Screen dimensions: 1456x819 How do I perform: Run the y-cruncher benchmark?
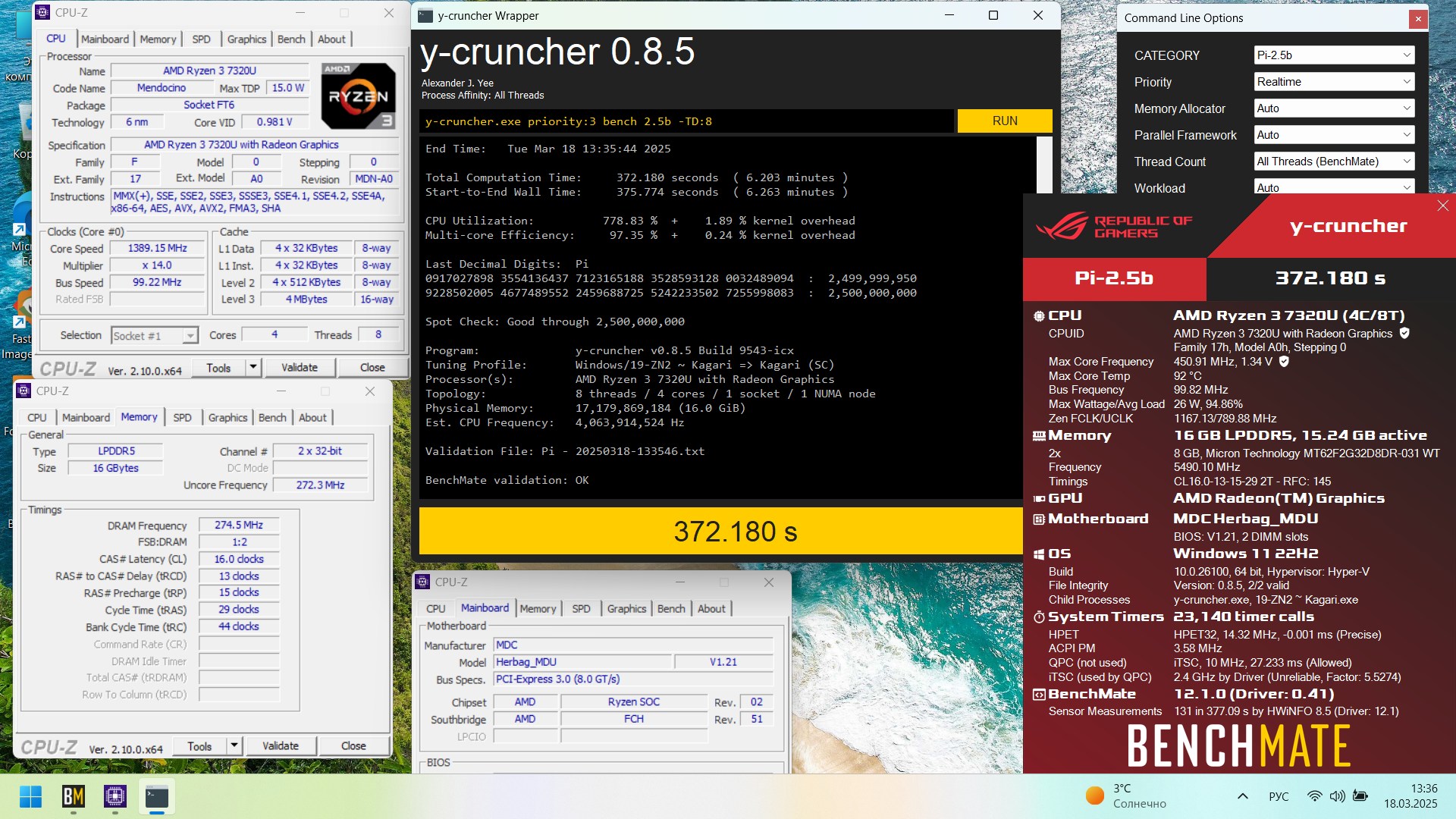1005,121
